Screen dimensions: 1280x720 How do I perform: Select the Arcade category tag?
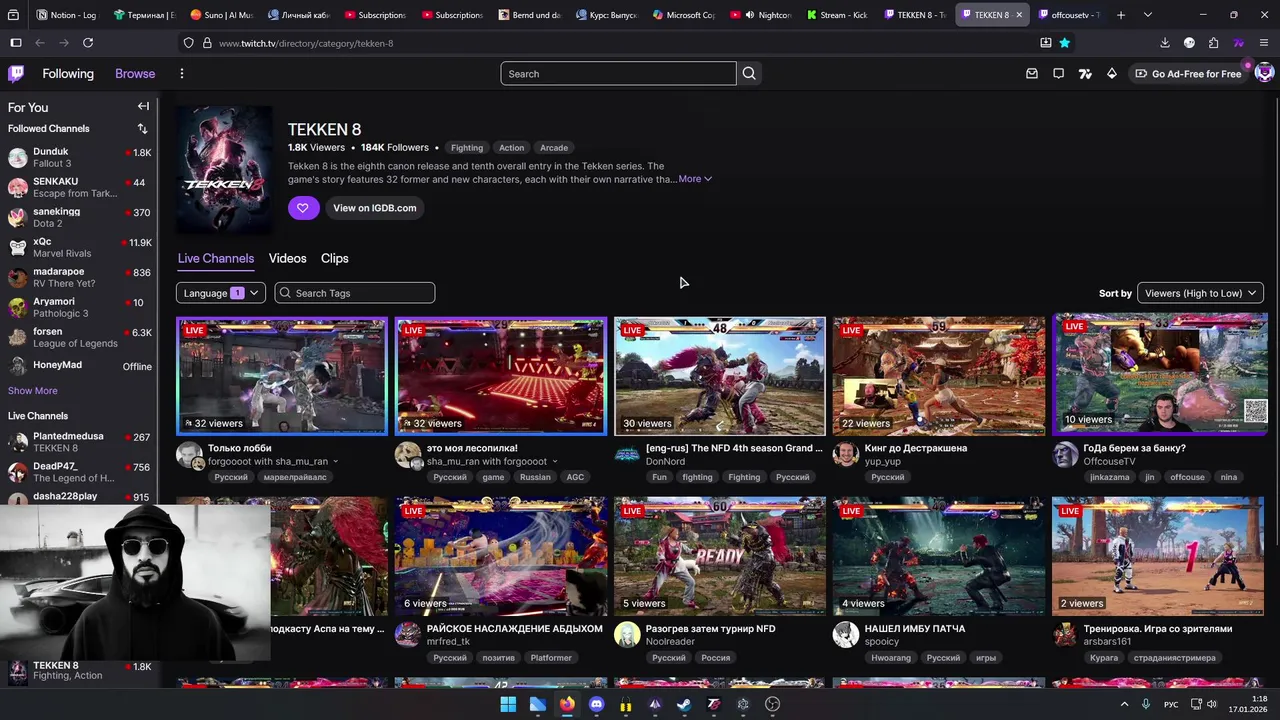coord(553,148)
